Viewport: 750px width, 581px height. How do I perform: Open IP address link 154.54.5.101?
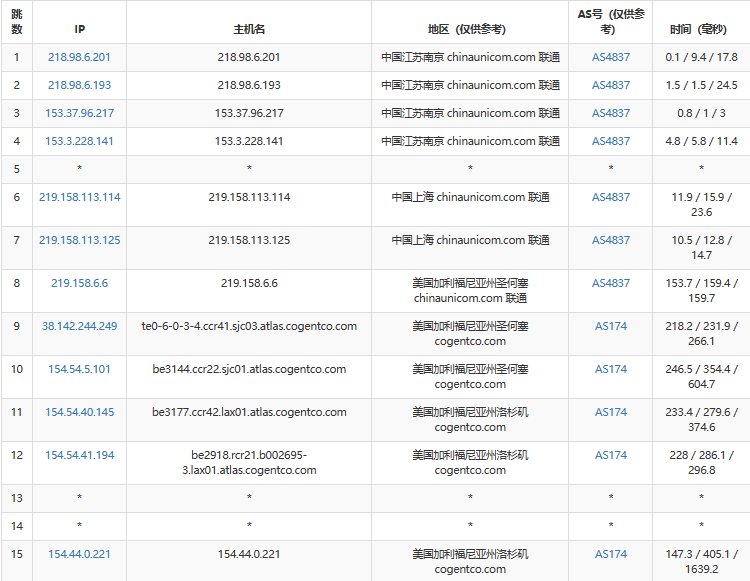79,369
